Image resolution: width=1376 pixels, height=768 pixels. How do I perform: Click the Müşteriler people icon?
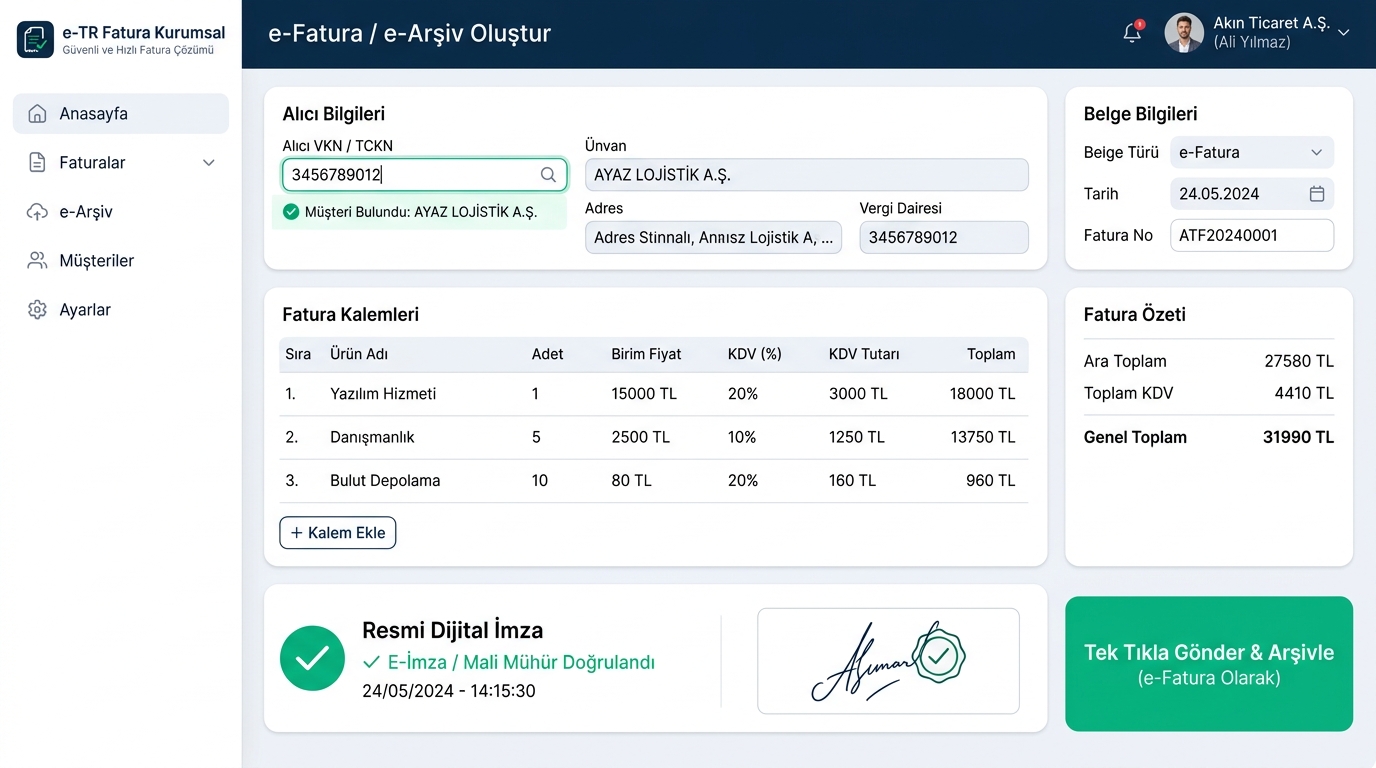[x=37, y=260]
